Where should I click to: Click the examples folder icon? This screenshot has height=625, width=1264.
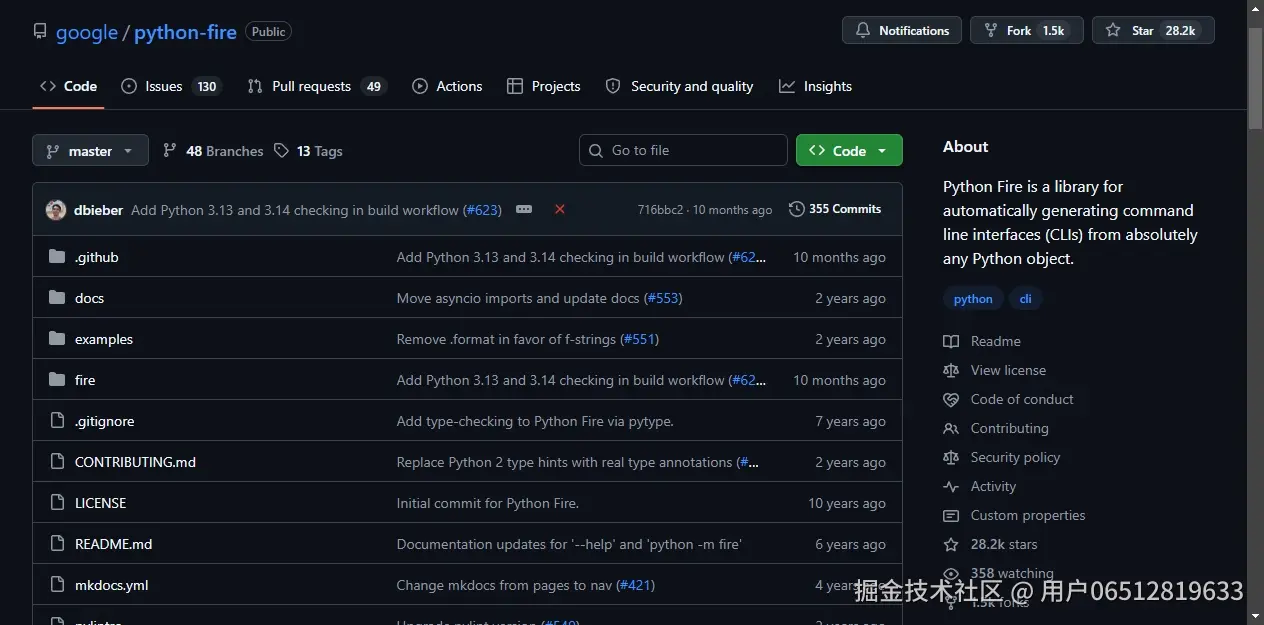coord(57,339)
